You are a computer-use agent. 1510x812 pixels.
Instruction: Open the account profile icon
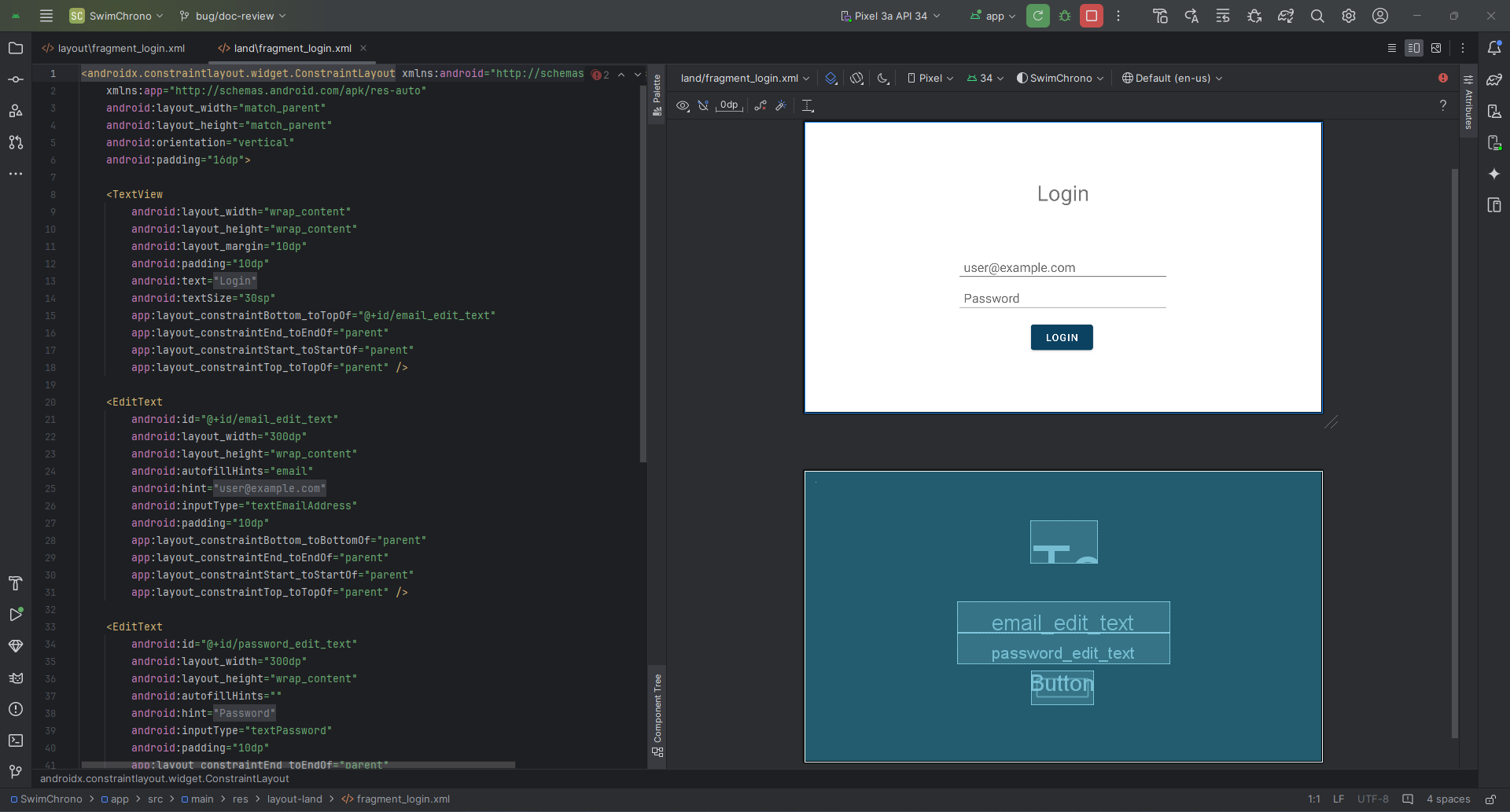coord(1380,16)
